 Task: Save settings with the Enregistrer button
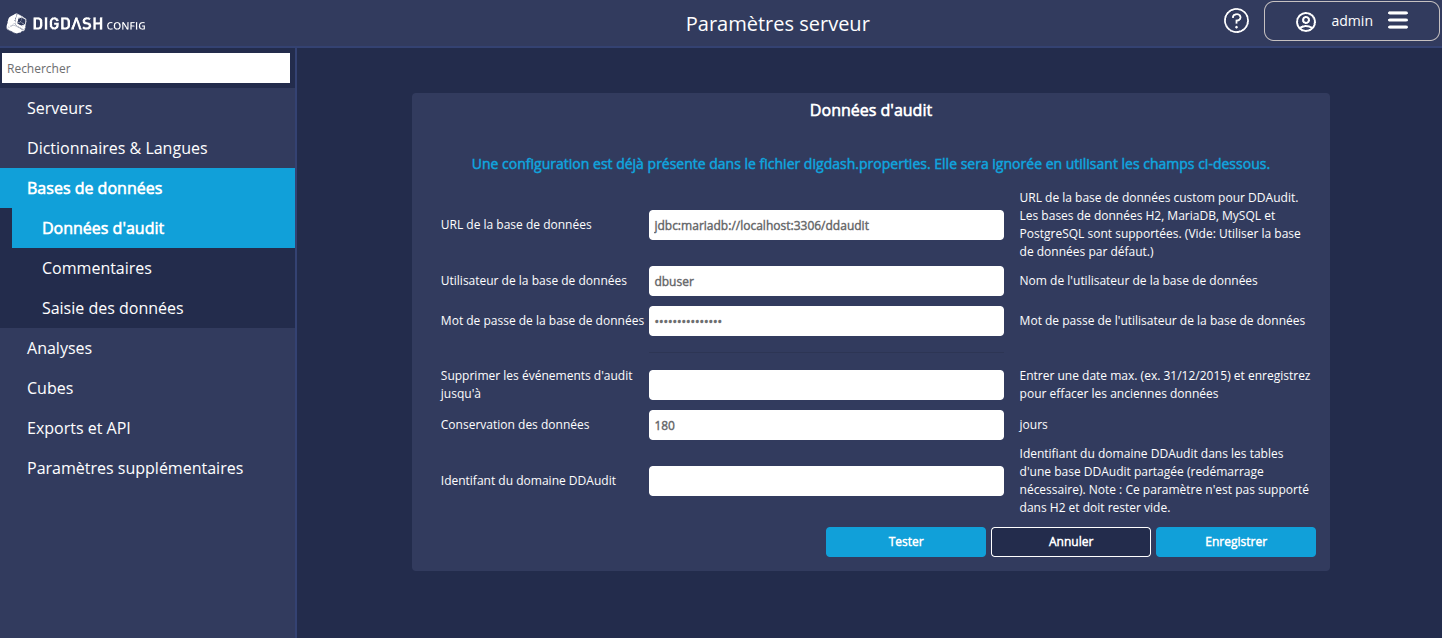tap(1235, 541)
